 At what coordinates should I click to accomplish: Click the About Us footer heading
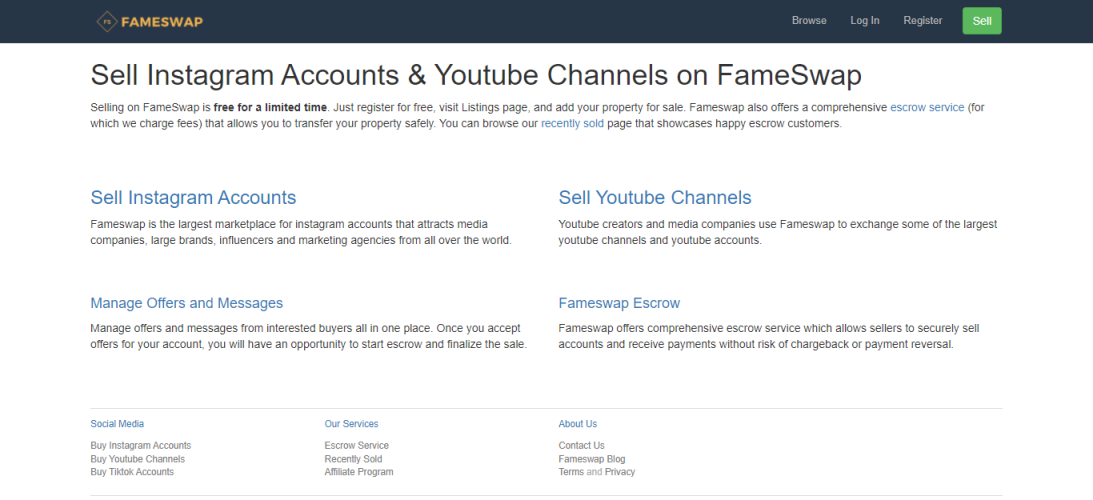(578, 424)
